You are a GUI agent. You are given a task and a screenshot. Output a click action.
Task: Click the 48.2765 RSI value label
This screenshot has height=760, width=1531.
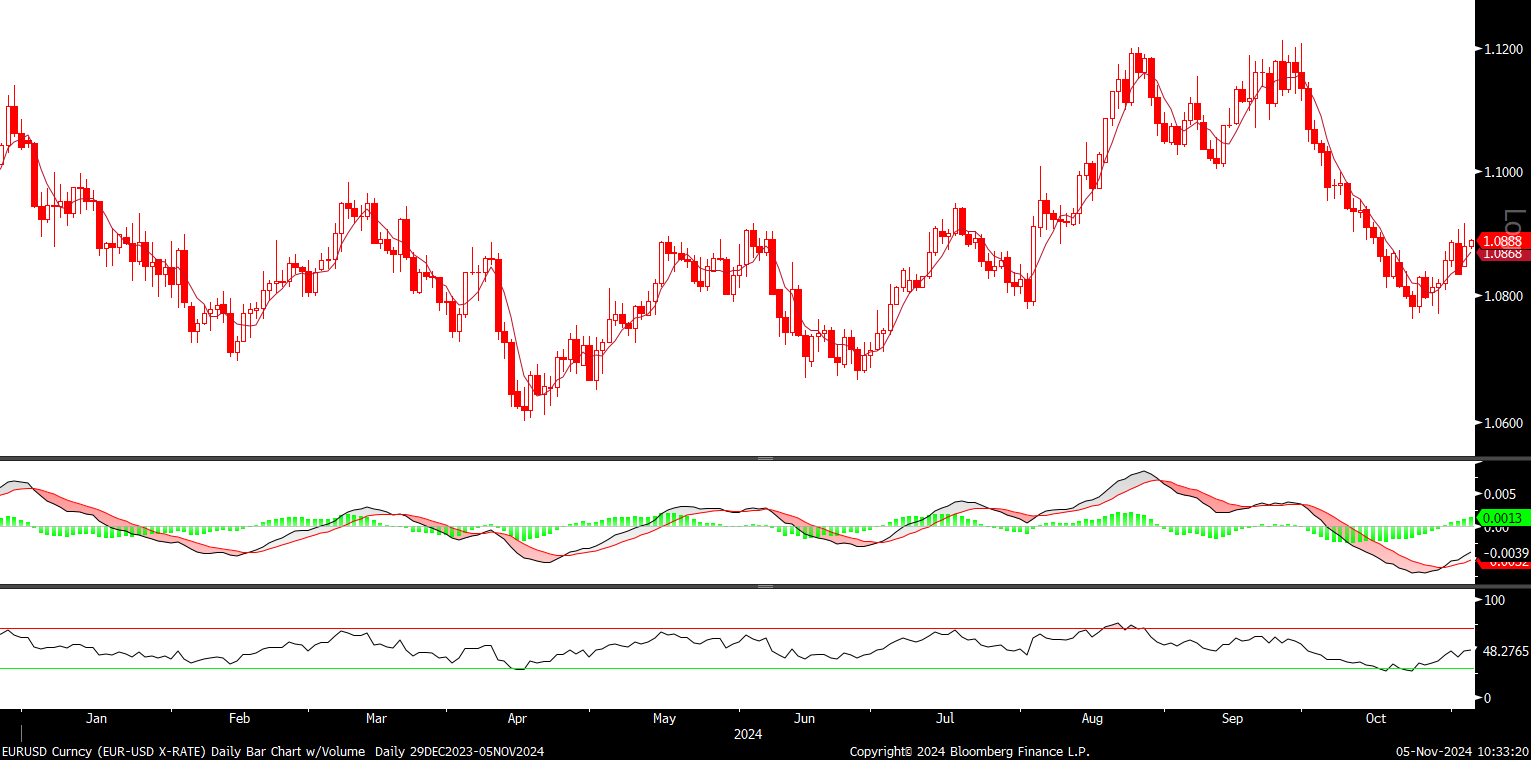coord(1506,651)
